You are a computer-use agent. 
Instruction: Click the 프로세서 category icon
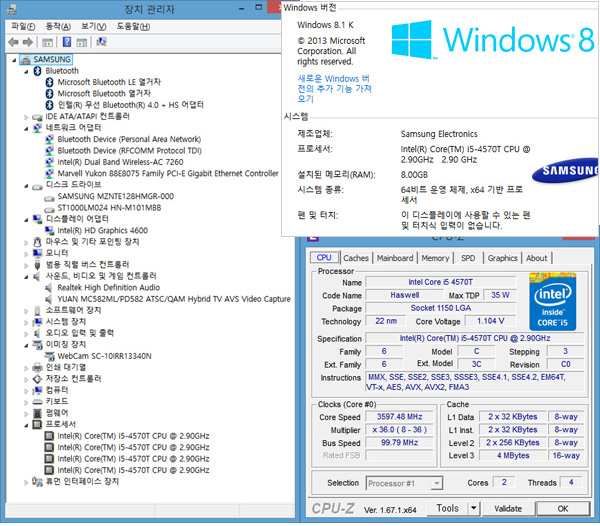coord(38,425)
